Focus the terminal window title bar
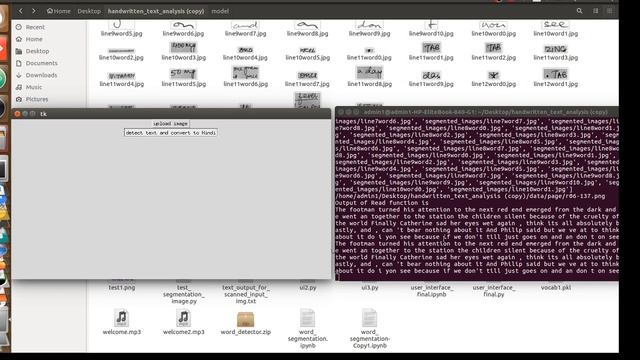 tap(477, 111)
